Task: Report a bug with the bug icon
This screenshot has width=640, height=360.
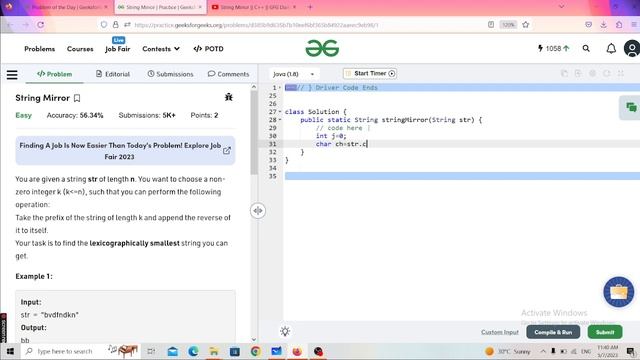Action: (x=229, y=97)
